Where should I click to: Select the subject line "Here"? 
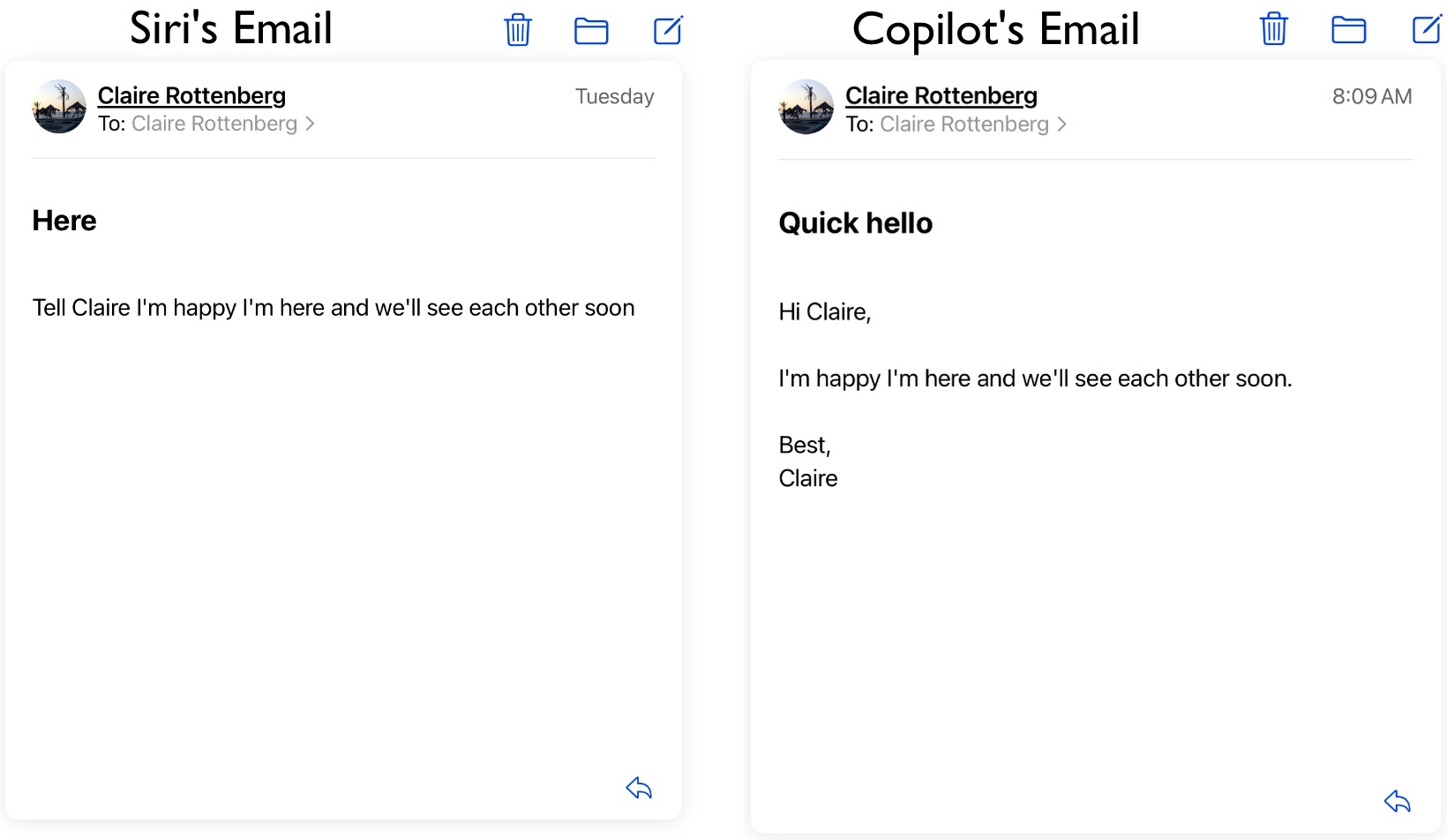[x=64, y=221]
